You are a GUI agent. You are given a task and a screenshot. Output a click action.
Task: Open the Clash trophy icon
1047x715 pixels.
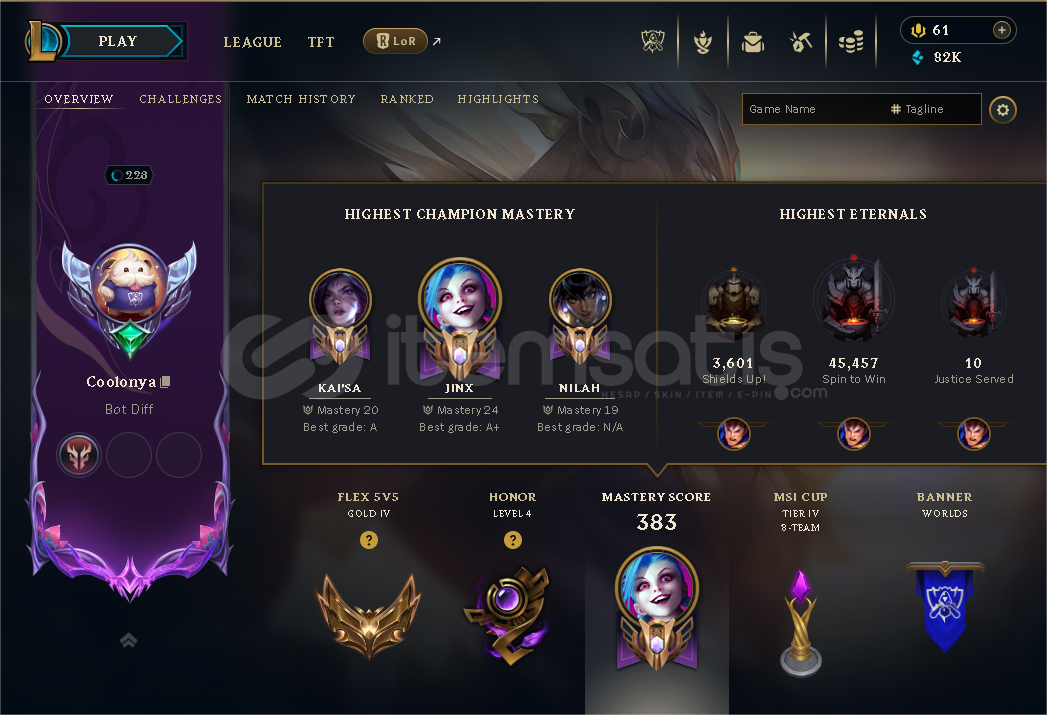click(653, 41)
